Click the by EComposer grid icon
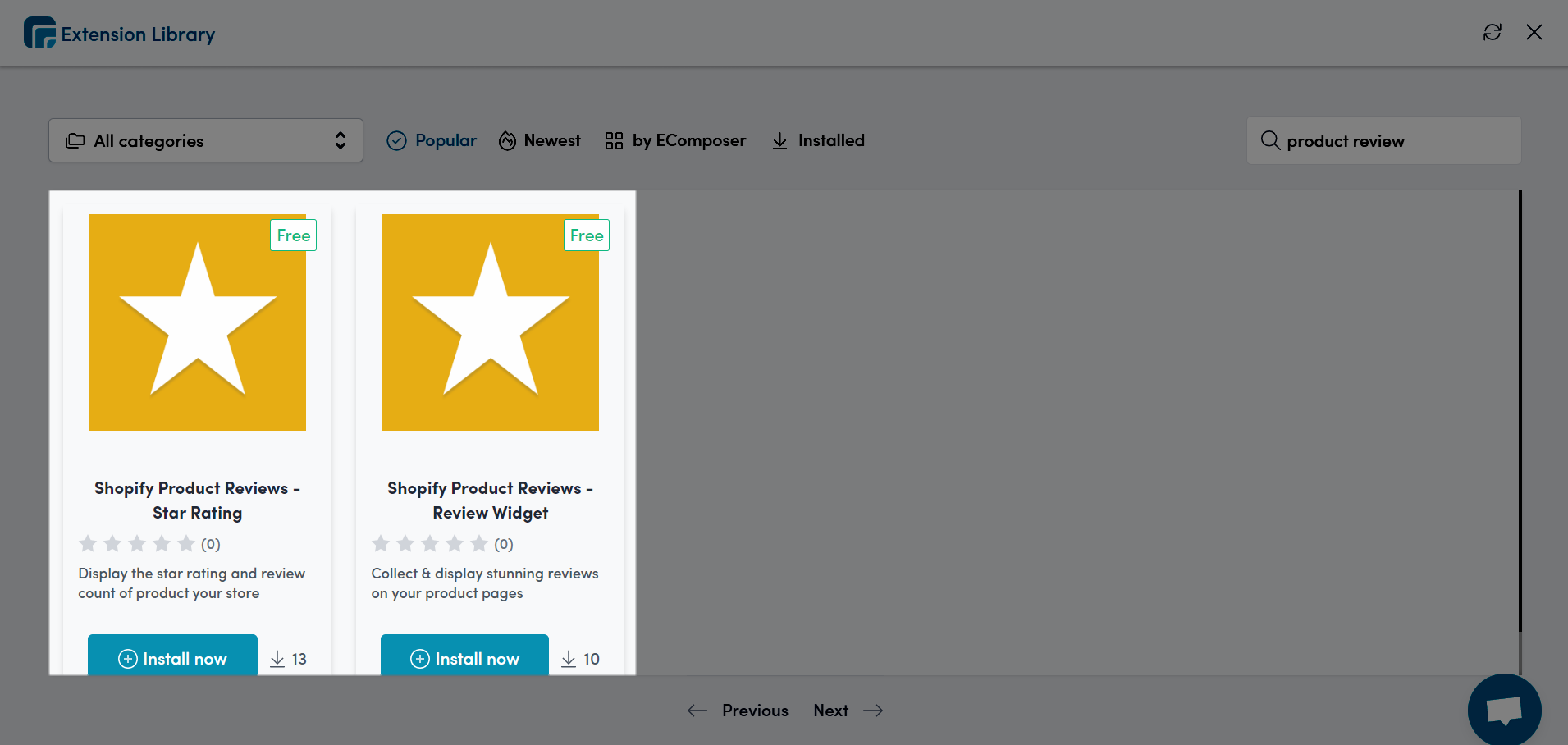The image size is (1568, 745). coord(614,141)
